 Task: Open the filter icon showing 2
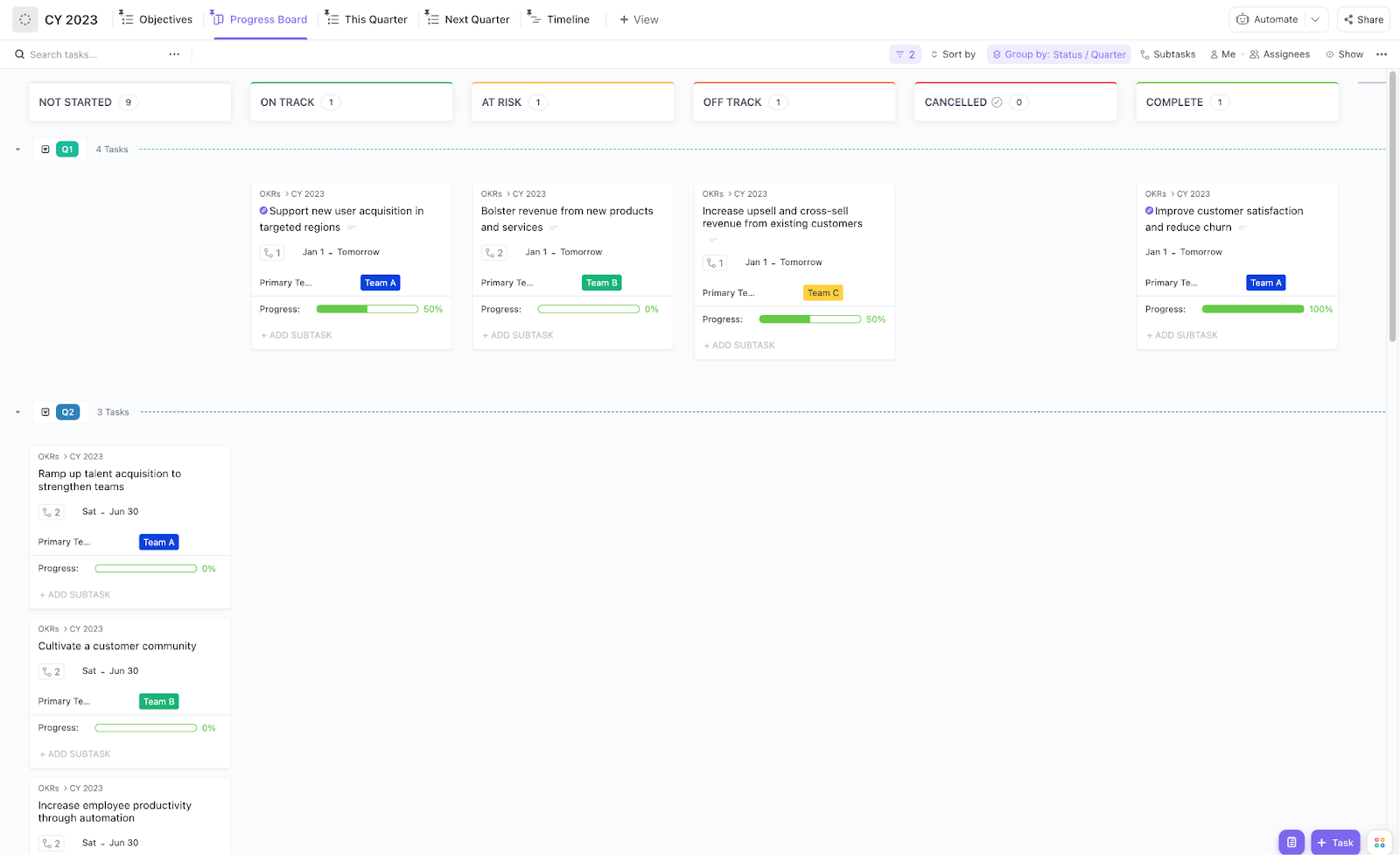pos(905,54)
